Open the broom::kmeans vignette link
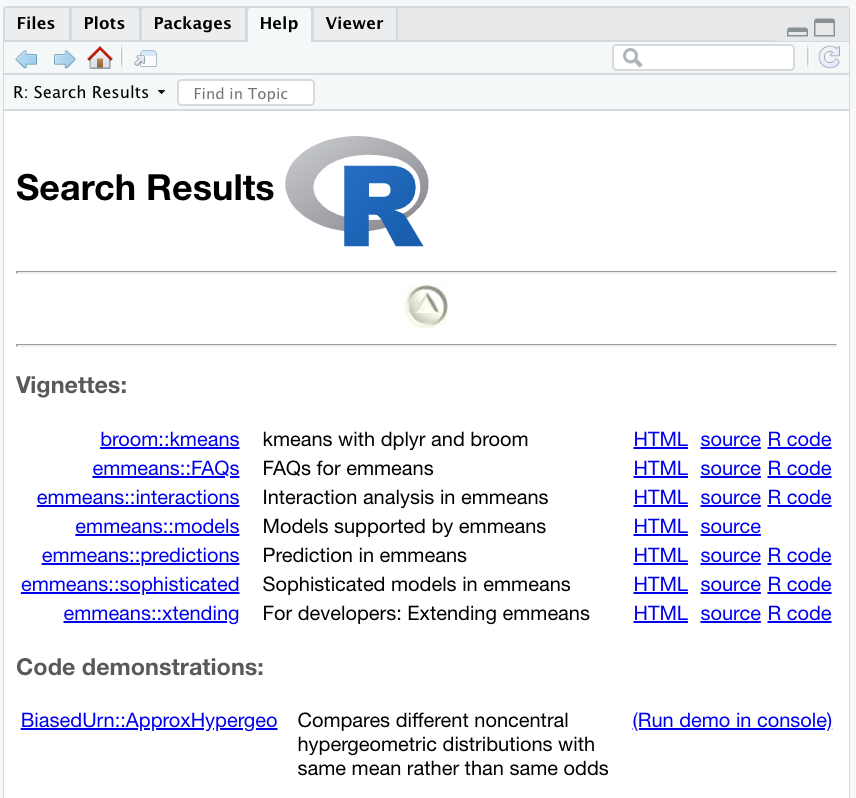 tap(170, 440)
